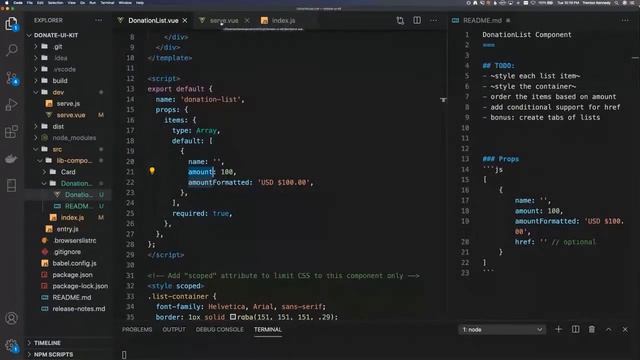Click 'amountFormatted' on editor line 22

point(220,182)
